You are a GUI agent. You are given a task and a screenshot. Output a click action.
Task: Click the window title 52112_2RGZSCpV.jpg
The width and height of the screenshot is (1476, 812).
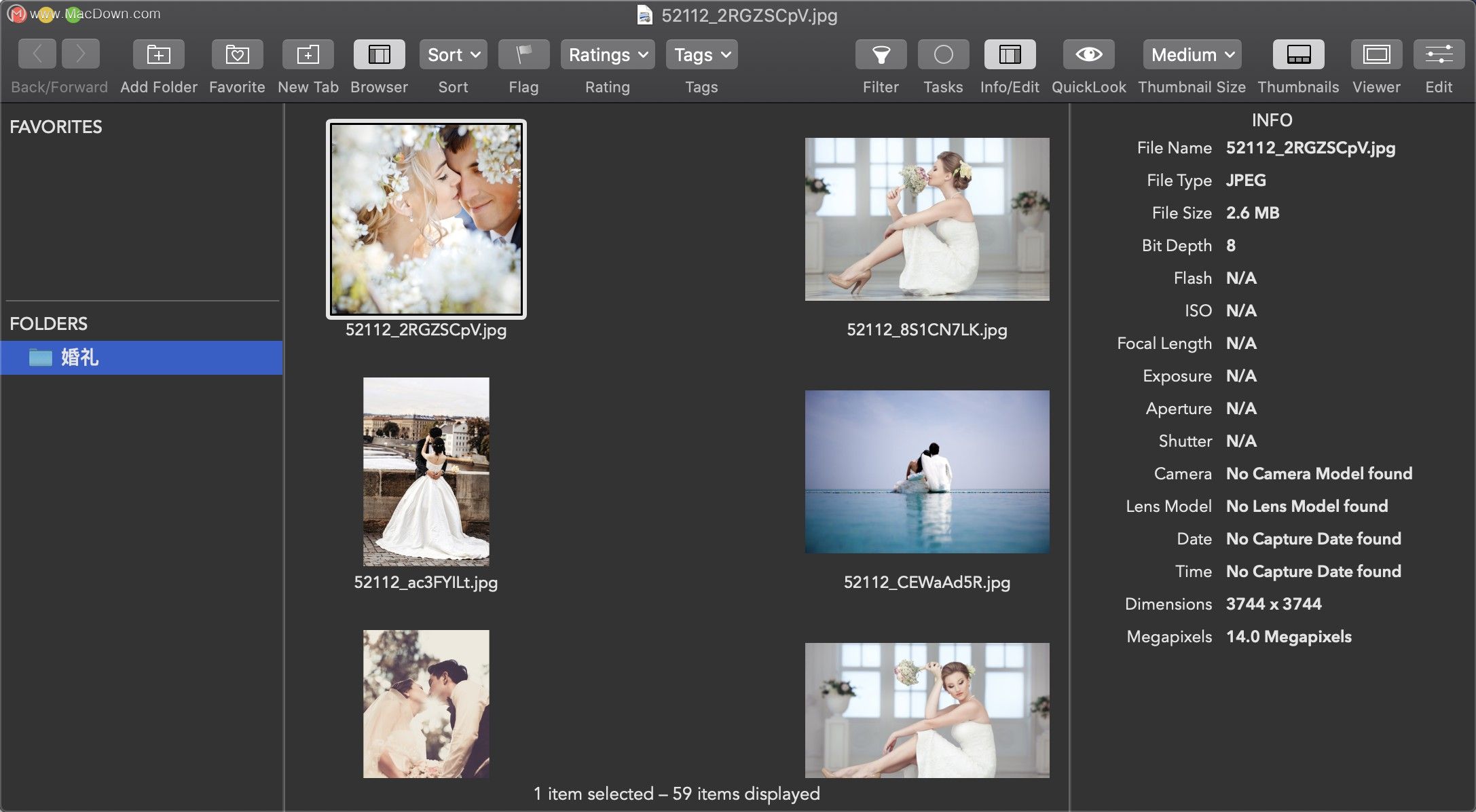750,15
